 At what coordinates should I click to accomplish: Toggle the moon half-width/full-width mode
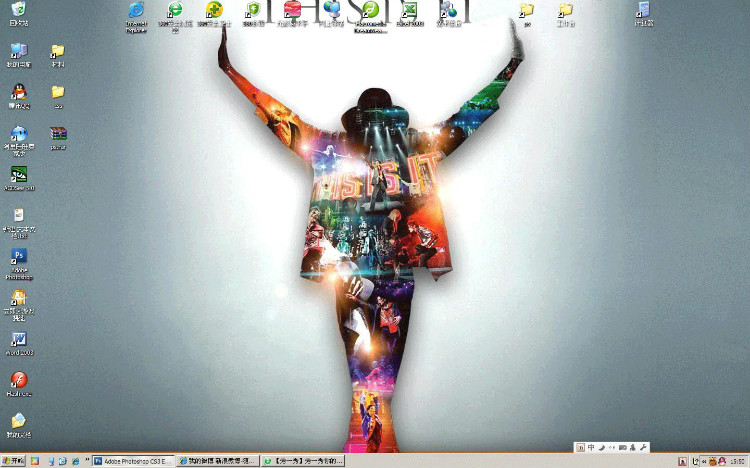[602, 447]
